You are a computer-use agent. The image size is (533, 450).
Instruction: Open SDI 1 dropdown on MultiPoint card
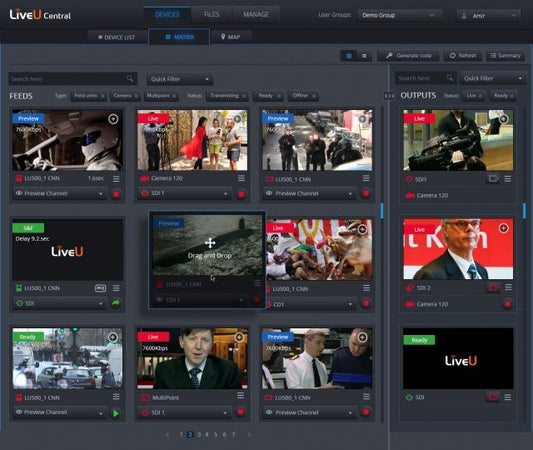185,413
